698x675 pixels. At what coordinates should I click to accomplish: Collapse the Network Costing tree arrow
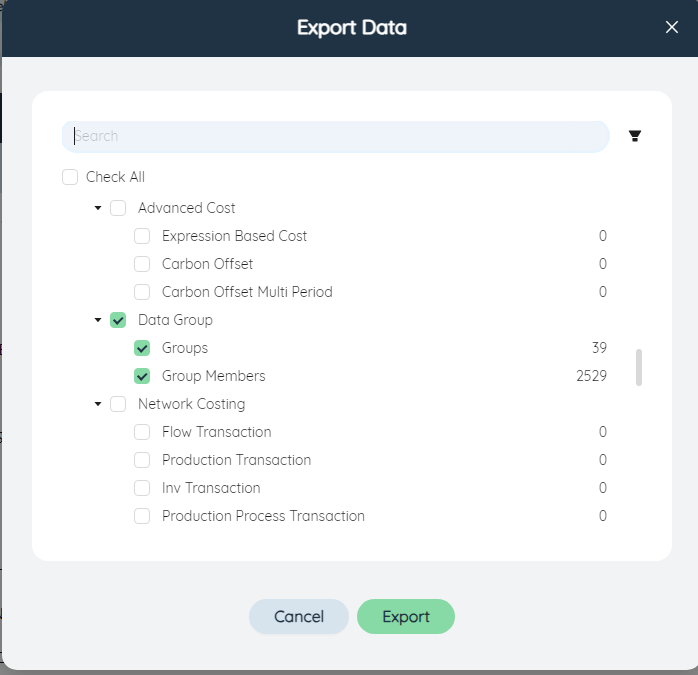(x=98, y=404)
